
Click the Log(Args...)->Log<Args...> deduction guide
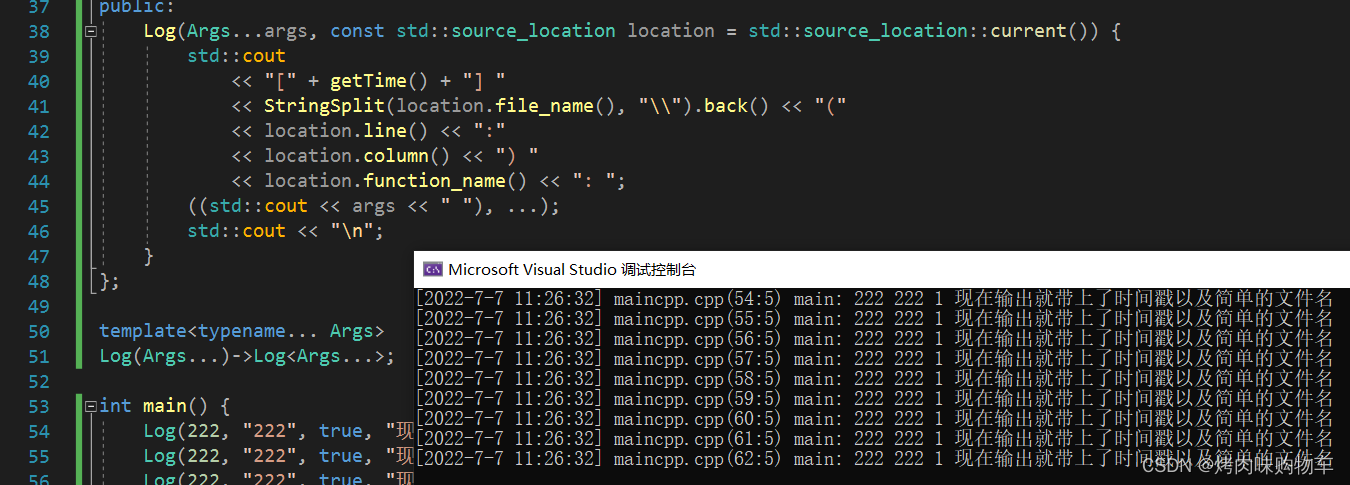click(x=247, y=356)
